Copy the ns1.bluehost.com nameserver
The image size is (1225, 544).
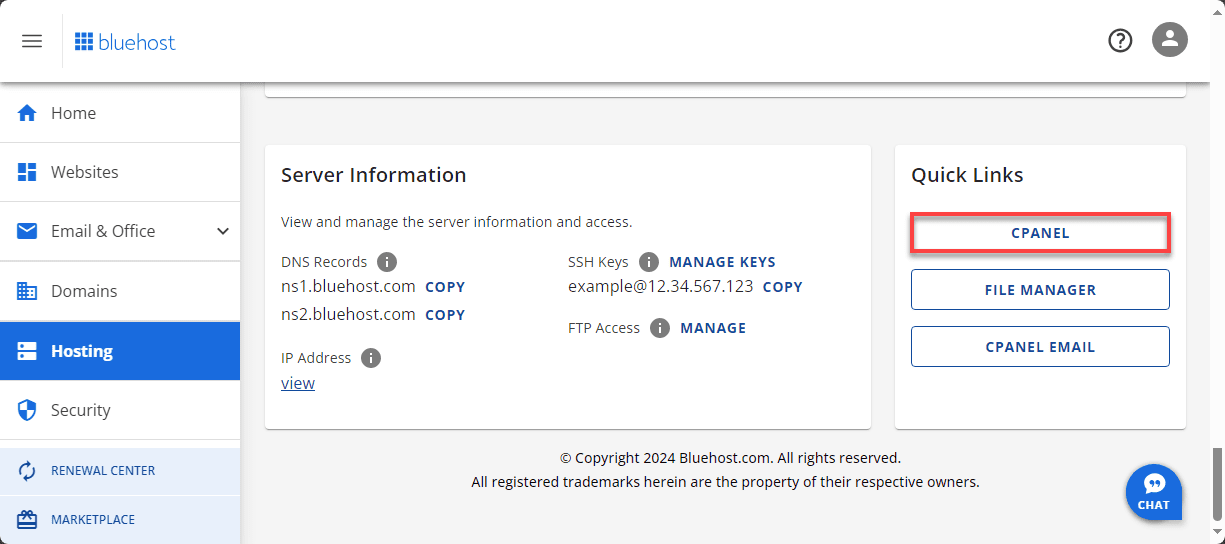(x=445, y=287)
